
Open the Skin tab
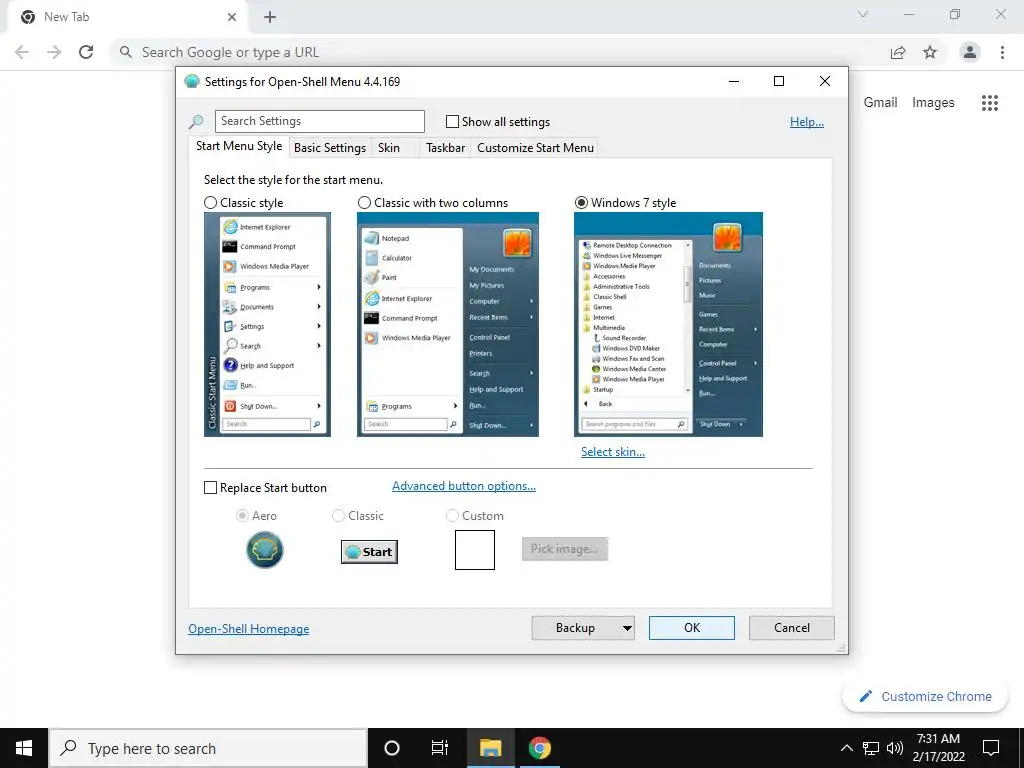389,148
